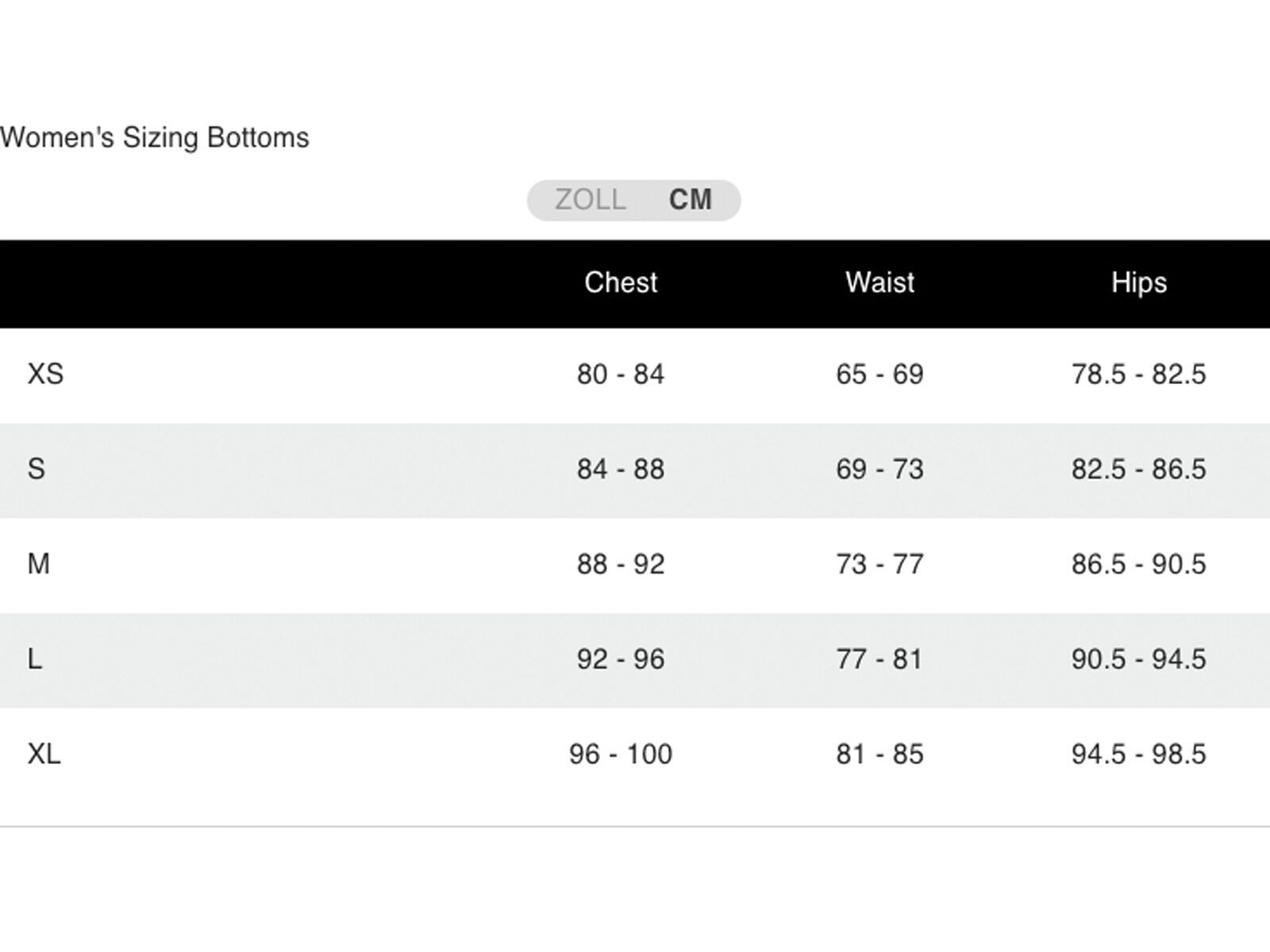Click M hips value 86.5 - 90.5
Screen dimensions: 1270x952
(x=1139, y=564)
